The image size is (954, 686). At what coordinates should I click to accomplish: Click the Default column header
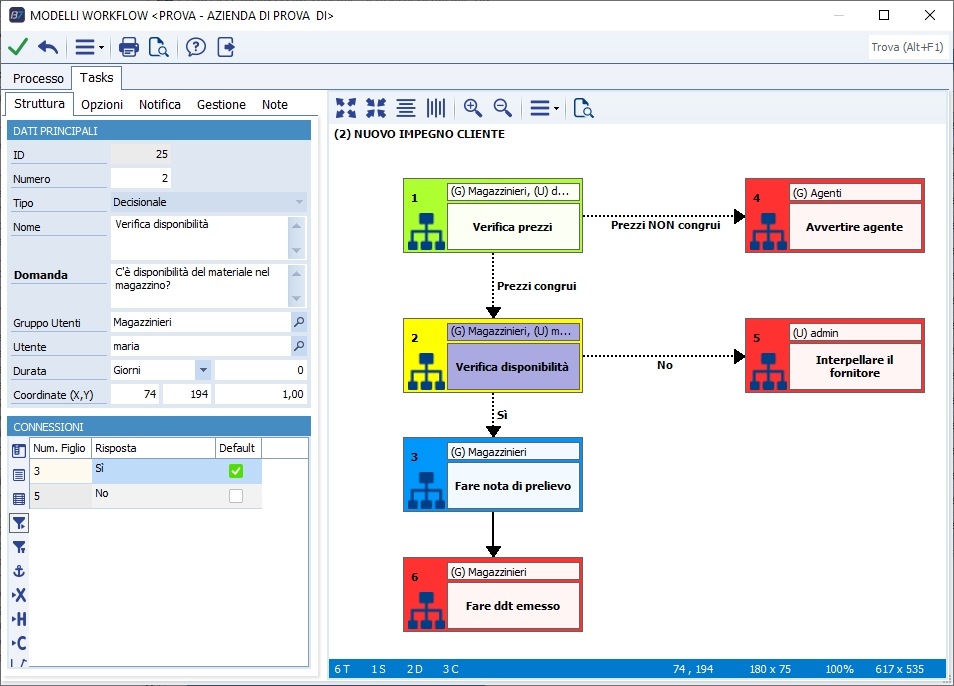[x=238, y=448]
